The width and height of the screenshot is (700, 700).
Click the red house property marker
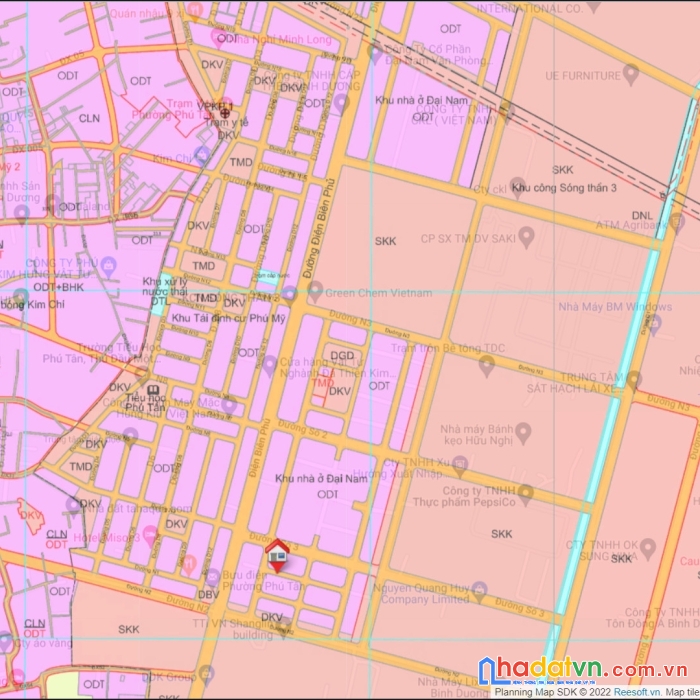pyautogui.click(x=277, y=554)
